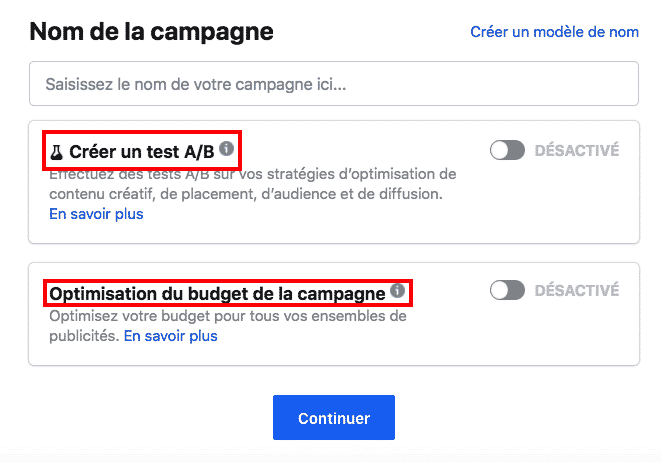
Task: Select the Optimisation du budget de la campagne title
Action: [x=217, y=294]
